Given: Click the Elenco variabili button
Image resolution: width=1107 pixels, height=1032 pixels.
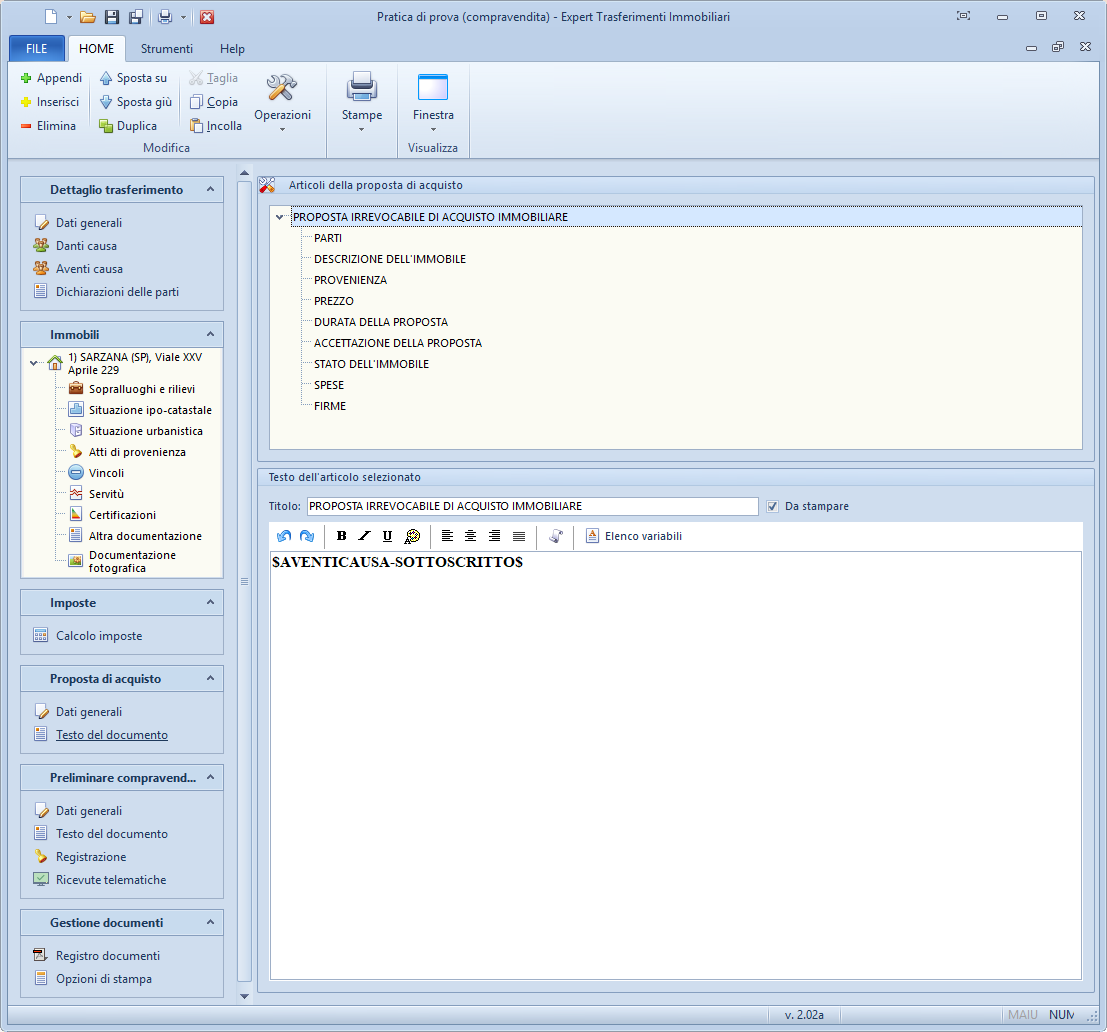Looking at the screenshot, I should (x=634, y=536).
